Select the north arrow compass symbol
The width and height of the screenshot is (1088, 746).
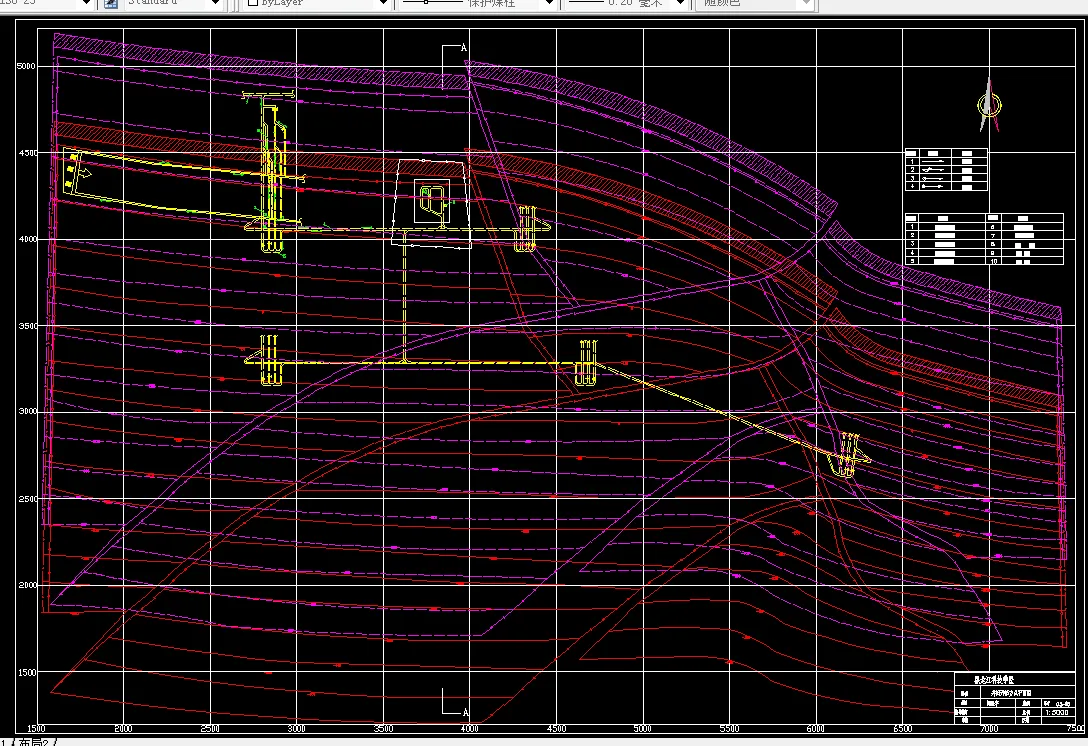pos(989,105)
